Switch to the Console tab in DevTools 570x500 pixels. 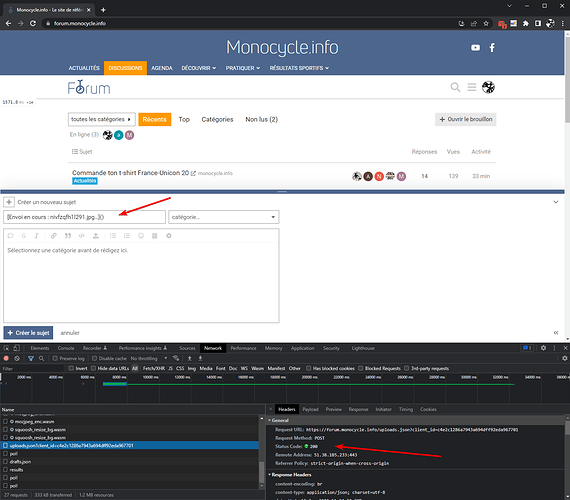[x=66, y=348]
